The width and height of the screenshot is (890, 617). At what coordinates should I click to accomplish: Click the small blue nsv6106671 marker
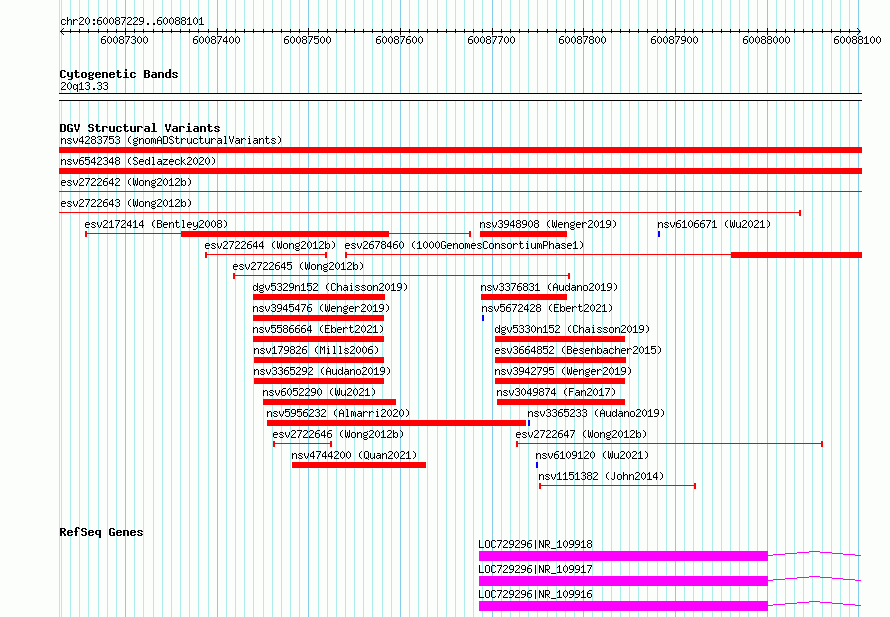click(659, 234)
